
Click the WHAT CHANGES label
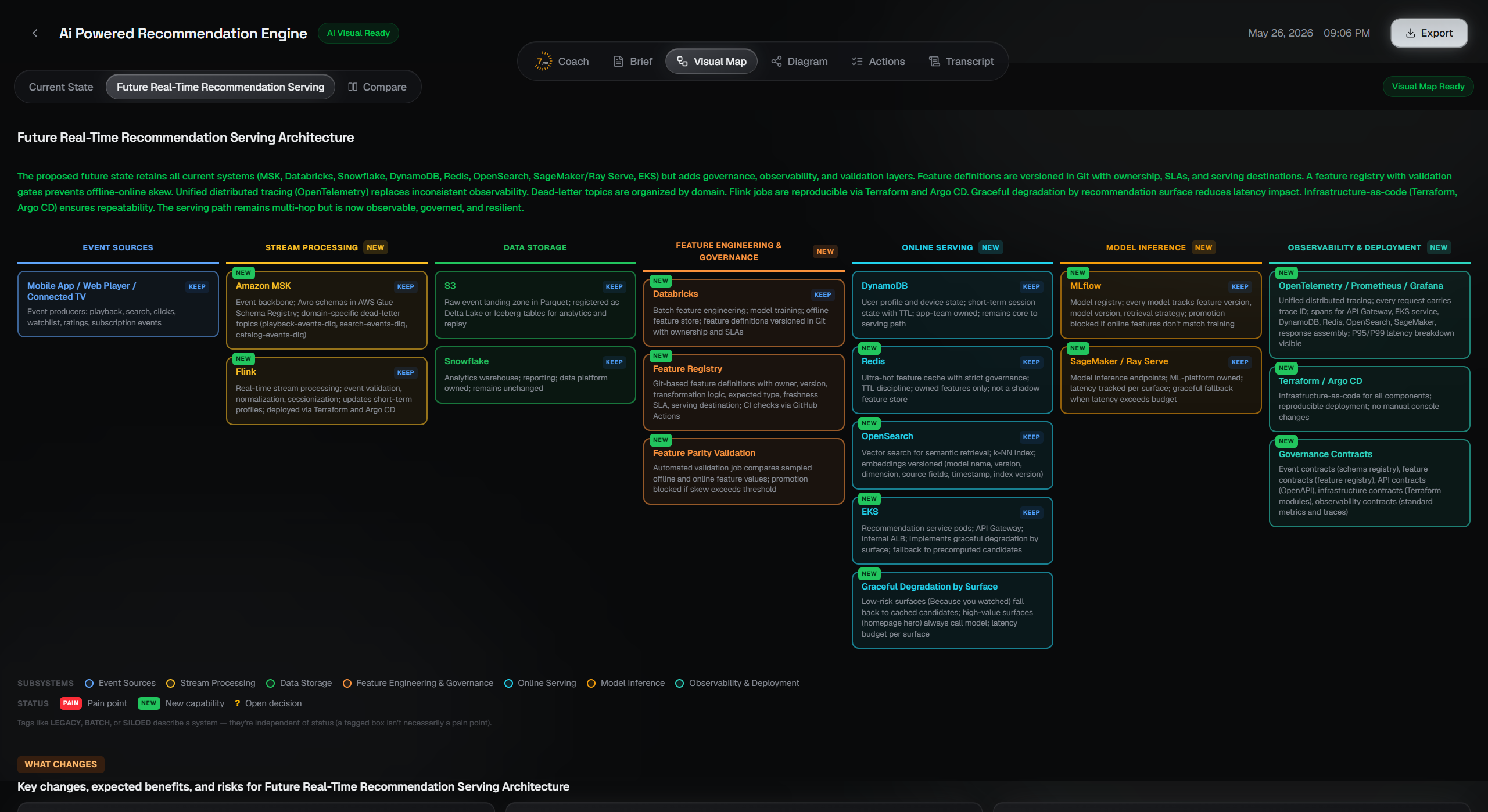point(60,765)
